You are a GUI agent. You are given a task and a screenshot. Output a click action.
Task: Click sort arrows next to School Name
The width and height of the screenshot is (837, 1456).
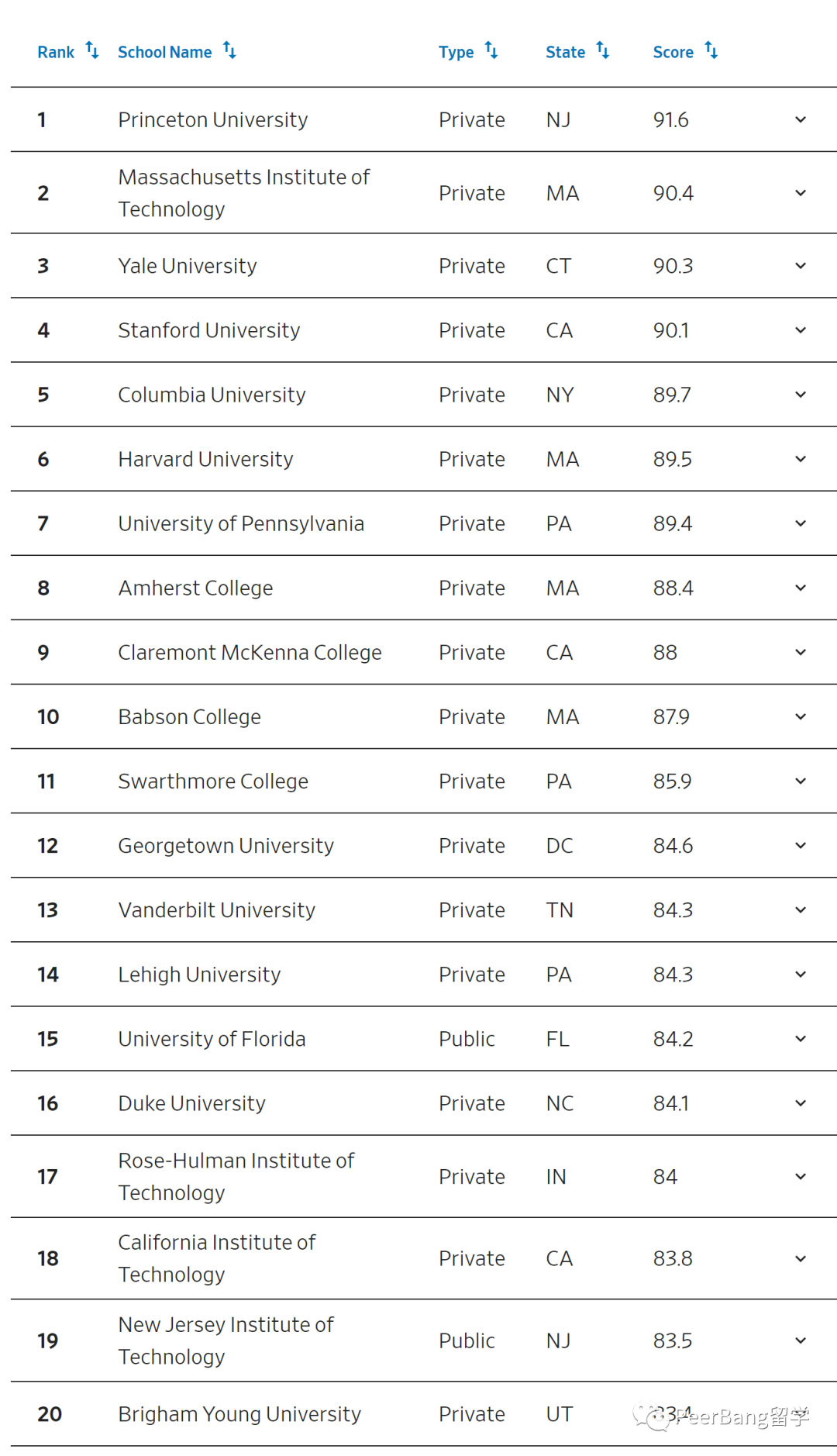point(229,50)
